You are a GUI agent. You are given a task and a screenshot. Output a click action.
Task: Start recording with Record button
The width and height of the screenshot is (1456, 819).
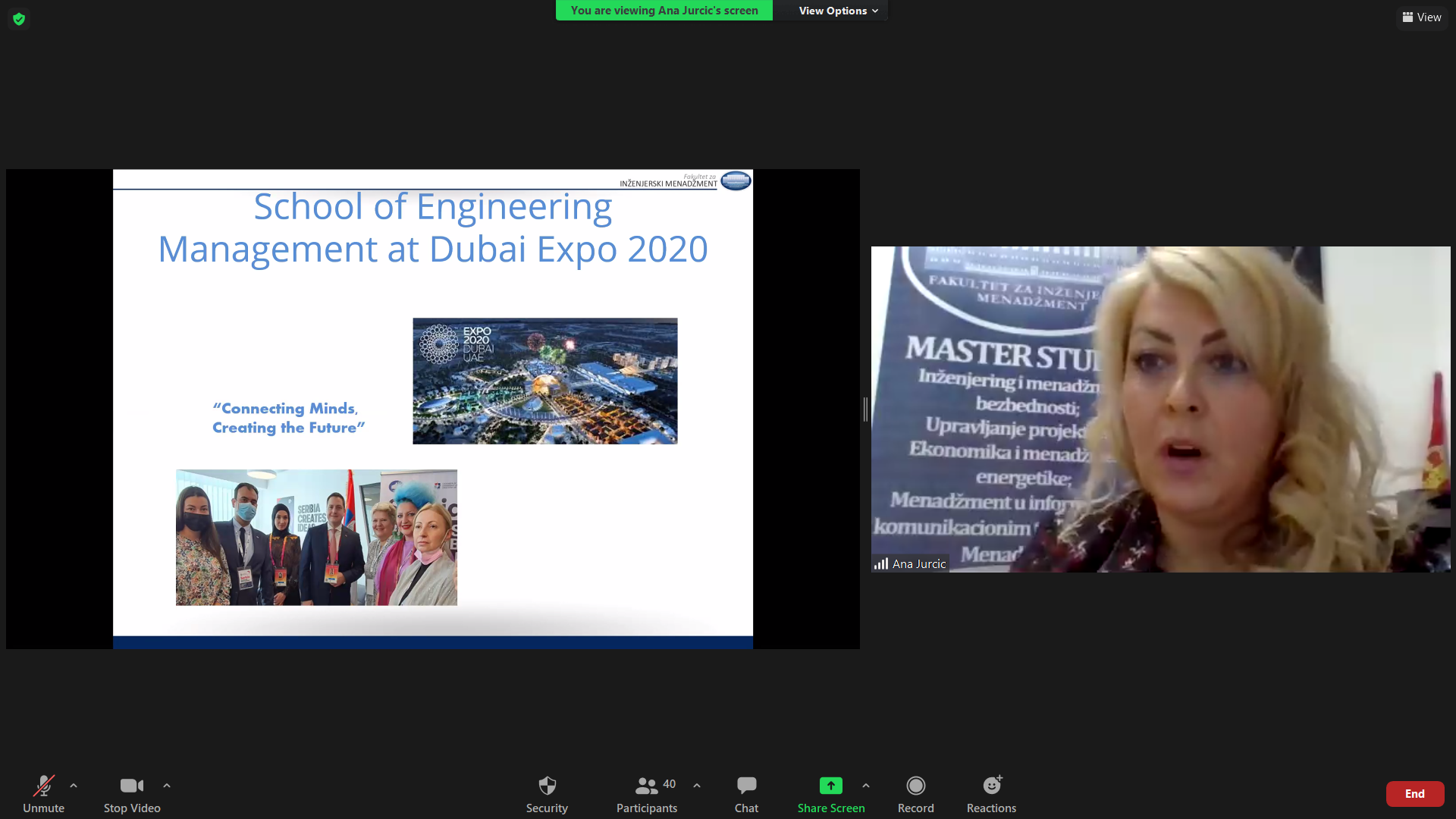[915, 793]
